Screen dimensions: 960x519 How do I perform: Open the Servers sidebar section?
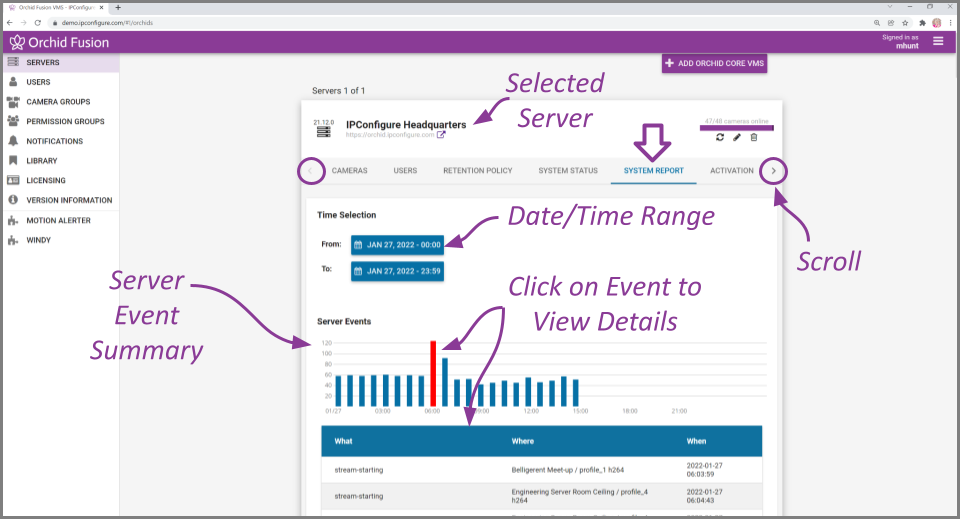click(x=61, y=62)
